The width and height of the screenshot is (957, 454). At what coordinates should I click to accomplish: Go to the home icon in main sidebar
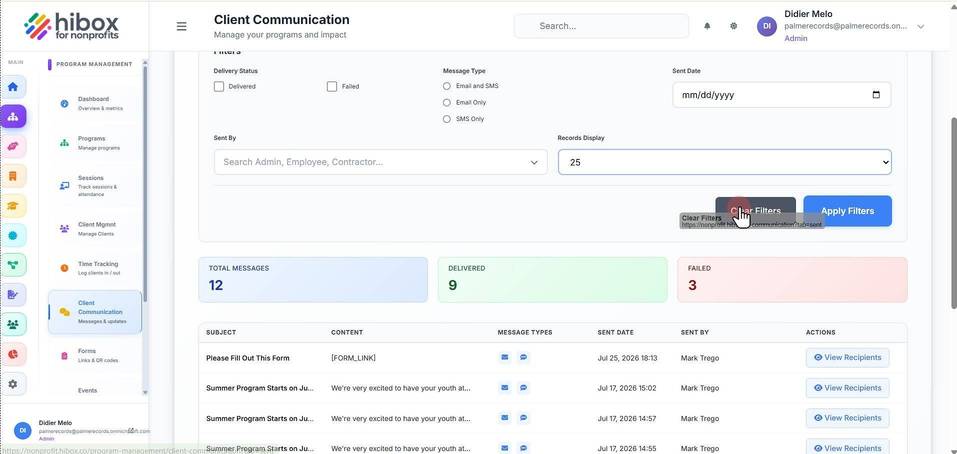pos(13,86)
